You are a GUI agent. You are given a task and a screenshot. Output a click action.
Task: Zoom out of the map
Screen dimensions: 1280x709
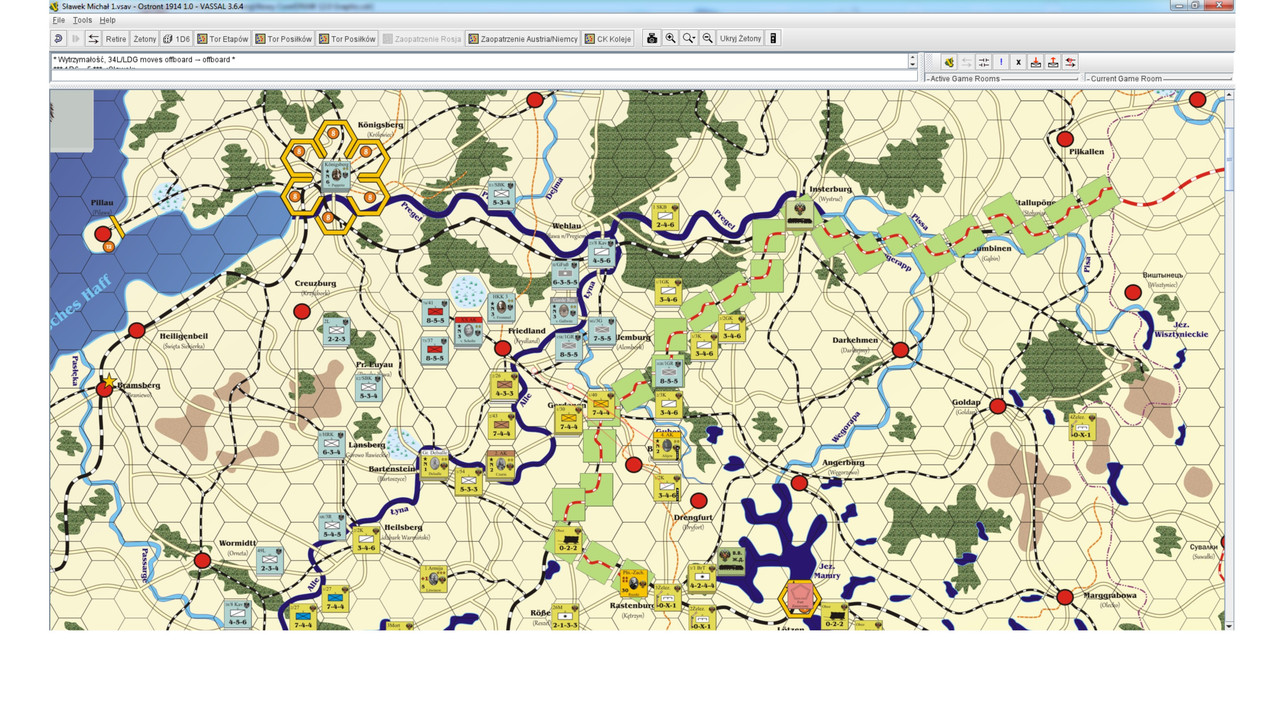click(707, 39)
